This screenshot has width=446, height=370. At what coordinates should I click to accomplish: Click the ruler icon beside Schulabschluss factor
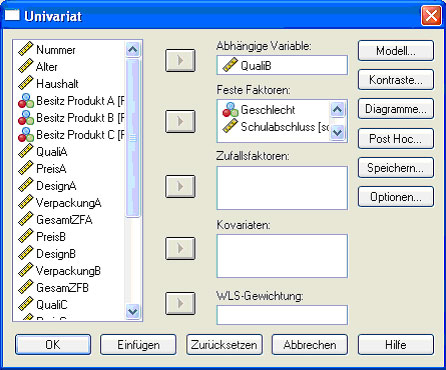[x=230, y=126]
